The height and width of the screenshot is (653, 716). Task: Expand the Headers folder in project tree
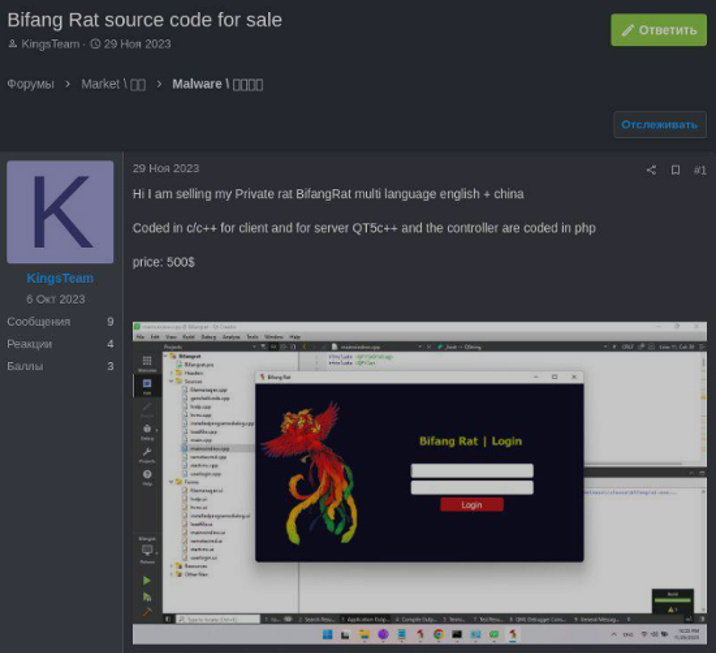tap(171, 373)
